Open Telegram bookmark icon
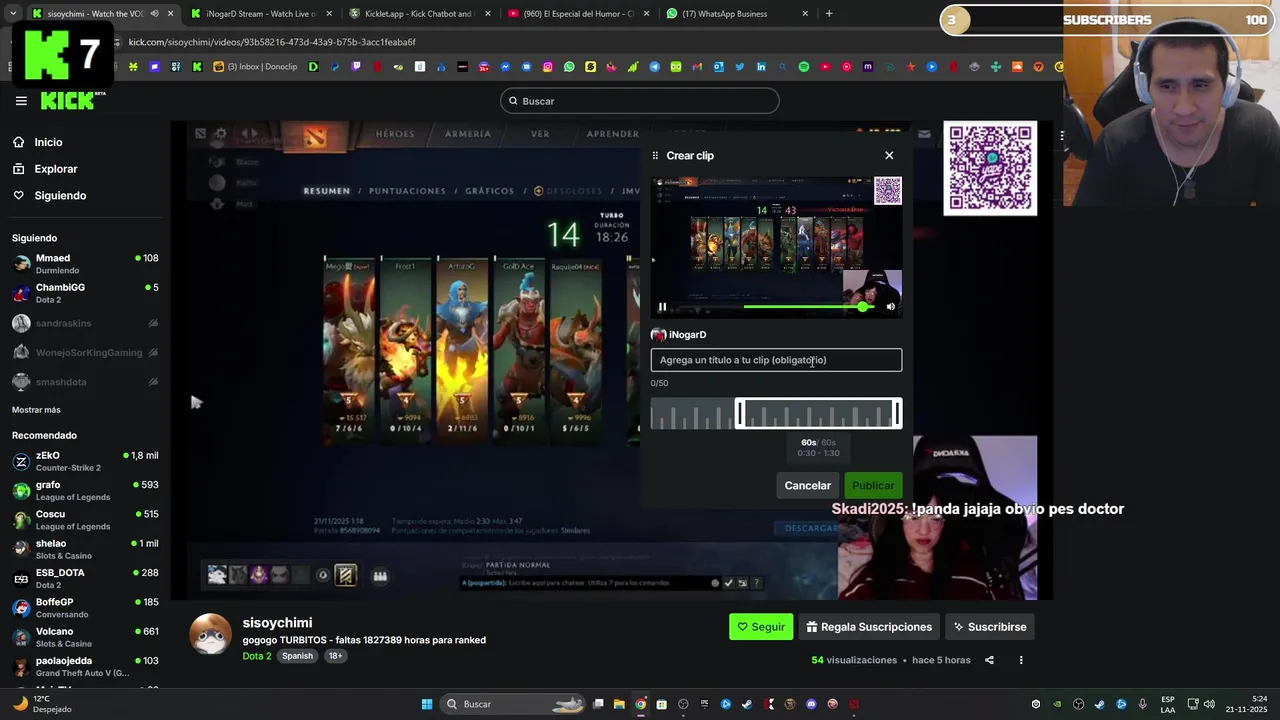Screen dimensions: 1280x720 654,67
